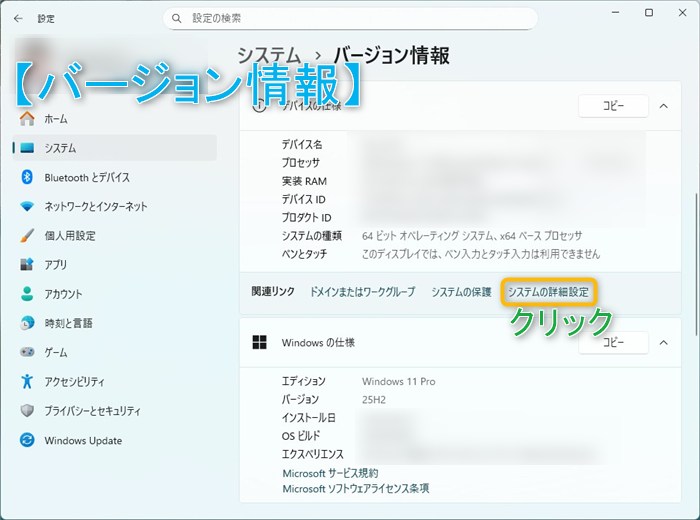Click the アクセシビリティ figure icon
700x520 pixels.
[x=27, y=382]
